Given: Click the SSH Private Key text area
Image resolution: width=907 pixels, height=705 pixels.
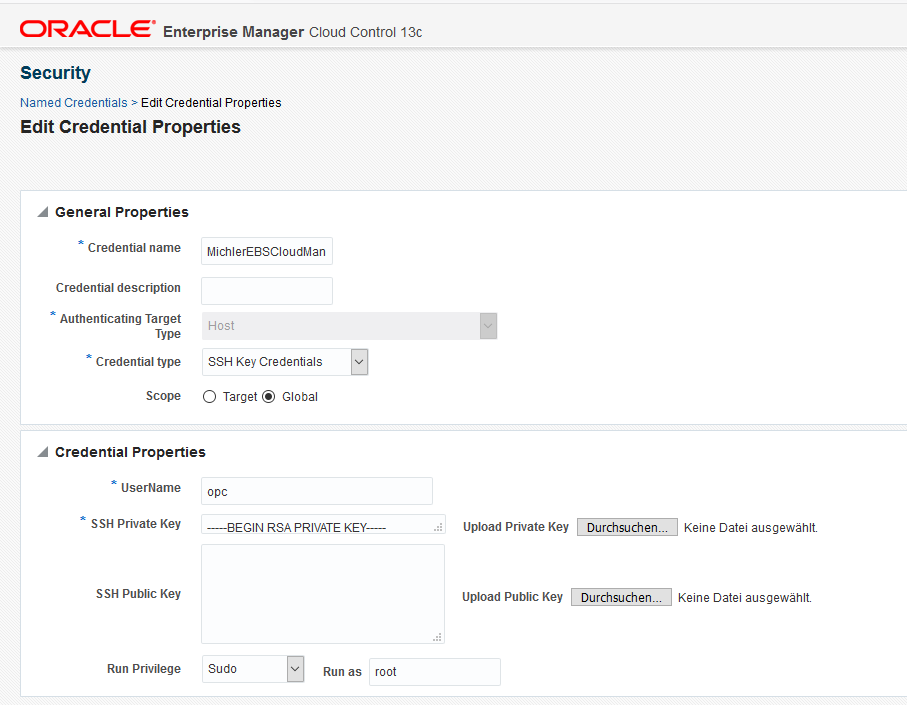Looking at the screenshot, I should click(x=323, y=525).
